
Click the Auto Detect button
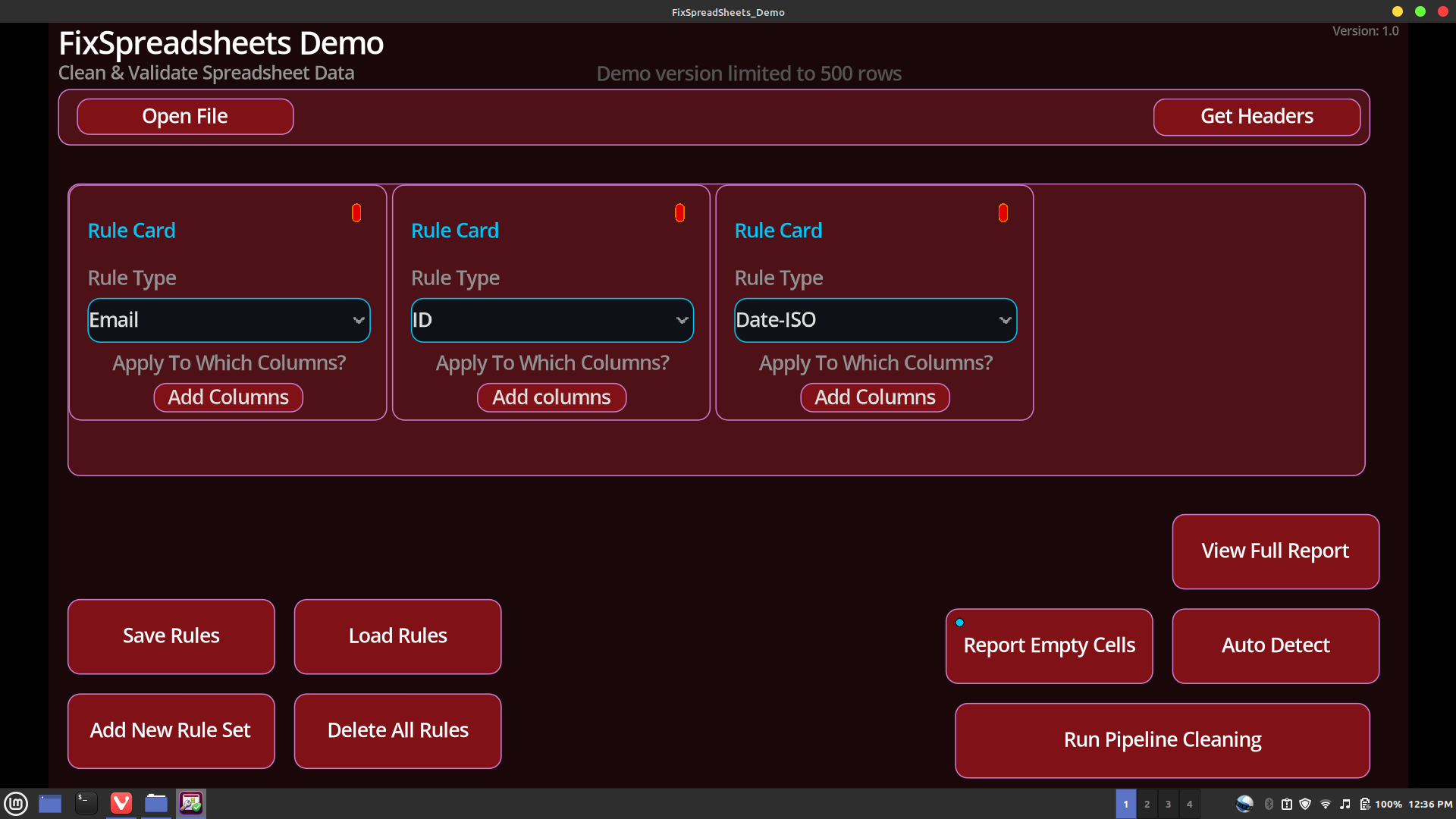click(1276, 645)
